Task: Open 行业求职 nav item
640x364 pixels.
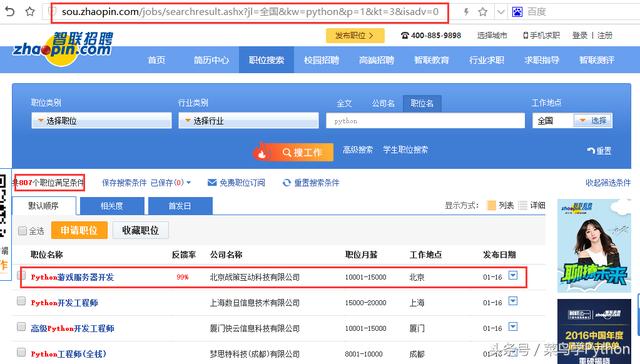Action: 487,60
